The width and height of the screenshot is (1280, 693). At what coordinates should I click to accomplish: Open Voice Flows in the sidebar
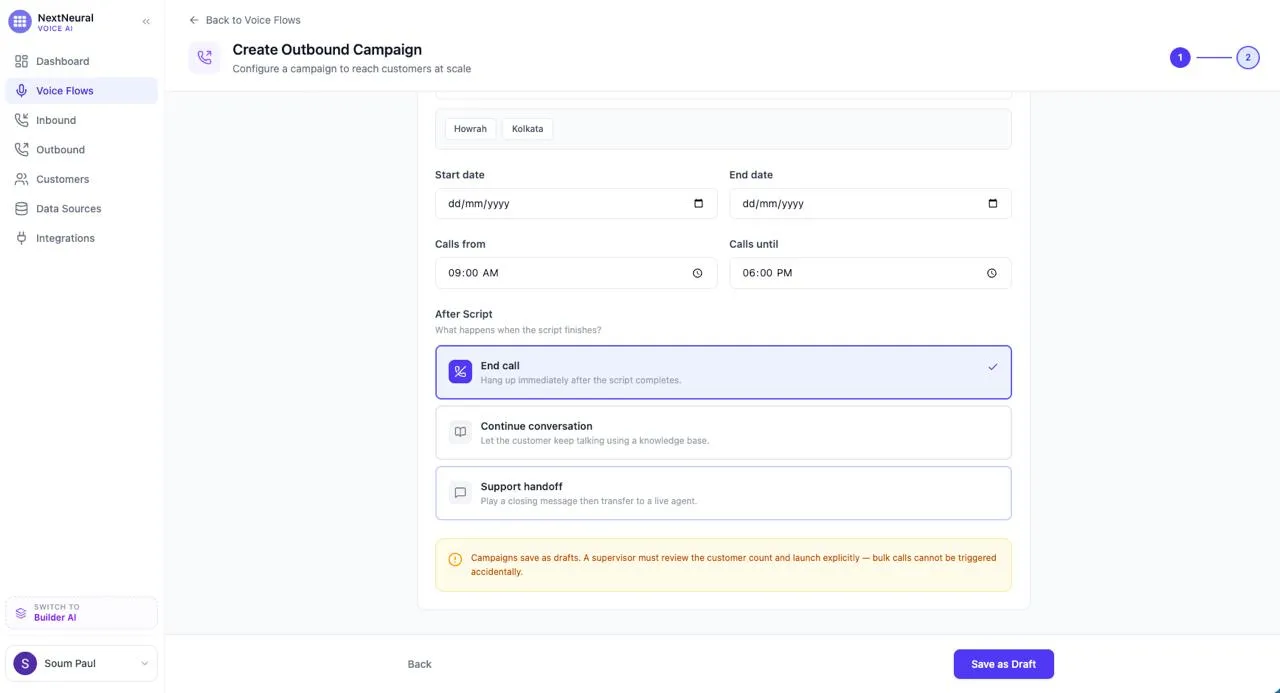[x=81, y=91]
